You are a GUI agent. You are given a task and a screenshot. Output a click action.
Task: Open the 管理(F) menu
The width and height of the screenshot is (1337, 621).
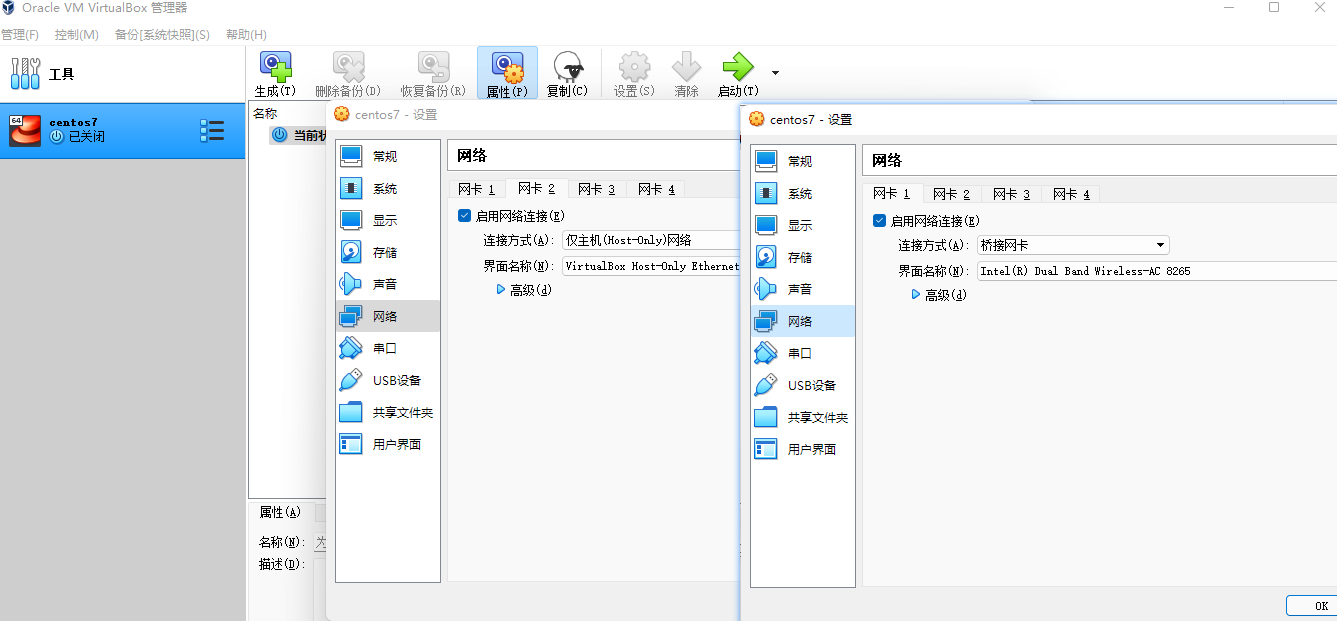tap(20, 35)
